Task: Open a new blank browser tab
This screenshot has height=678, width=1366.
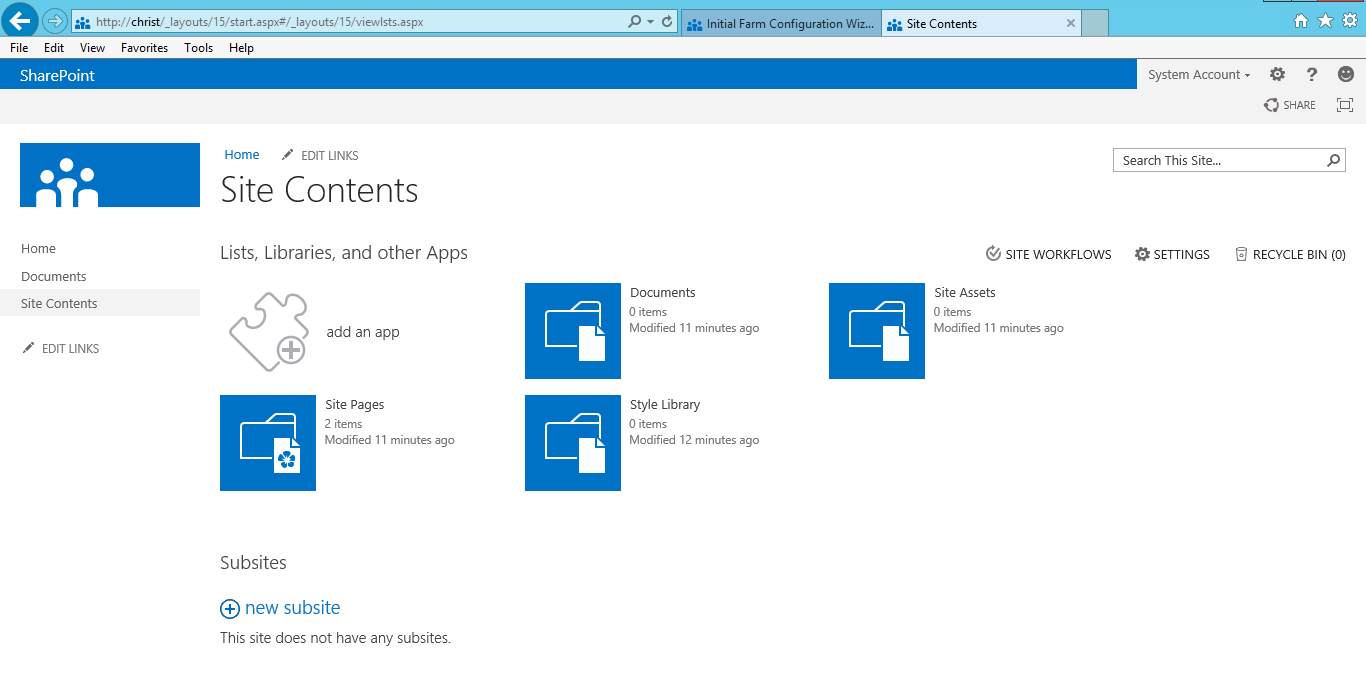Action: pos(1095,23)
